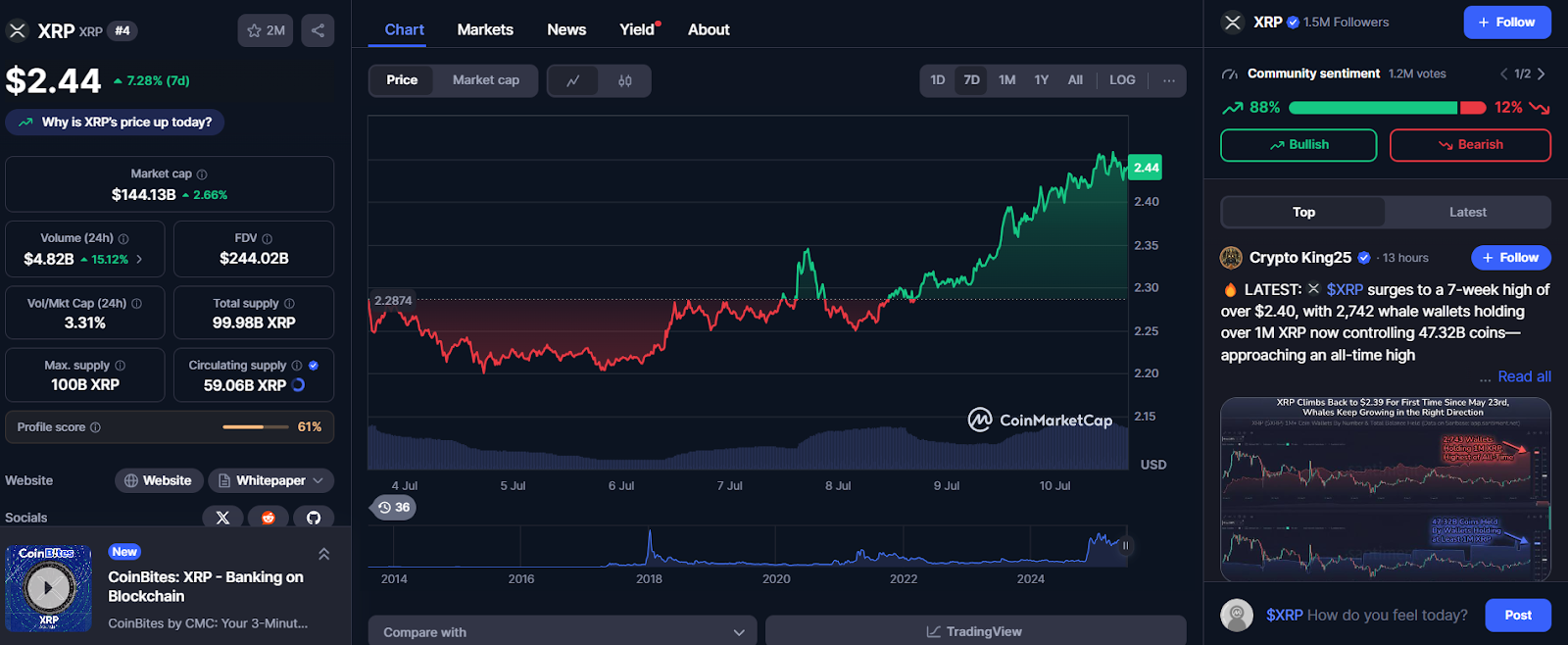Set chart range to All
This screenshot has width=1568, height=645.
pyautogui.click(x=1075, y=80)
